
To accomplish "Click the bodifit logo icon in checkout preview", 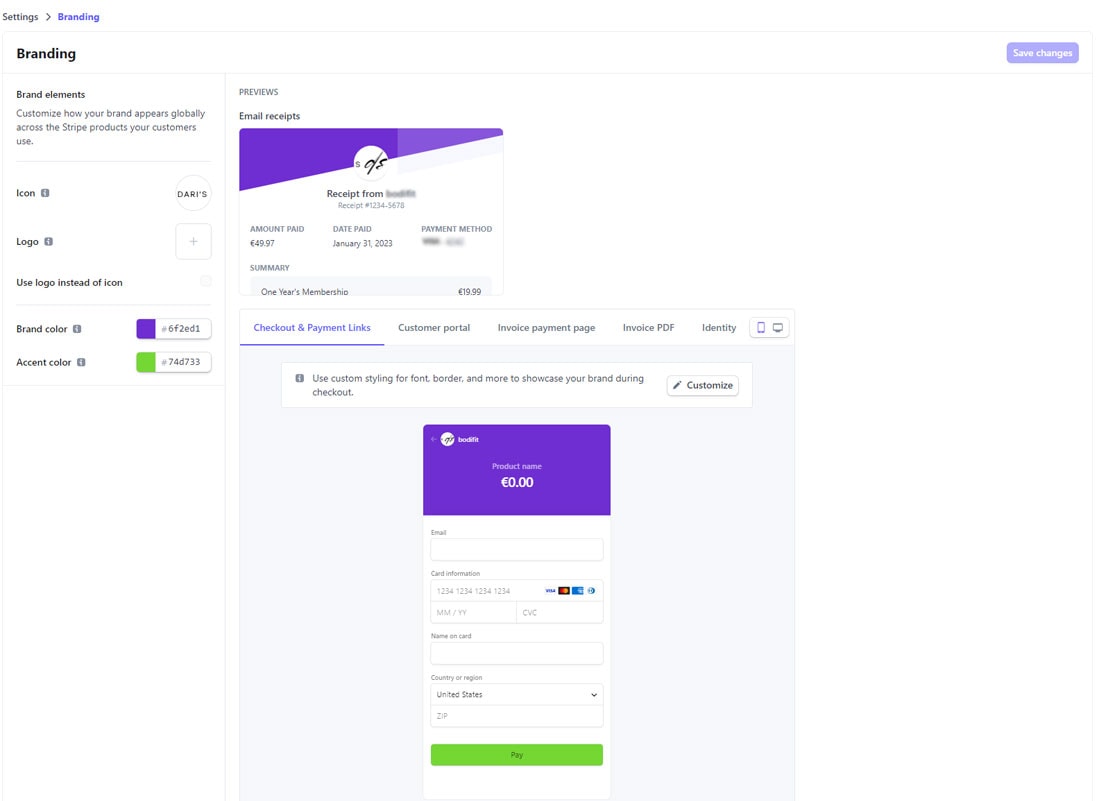I will tap(447, 439).
